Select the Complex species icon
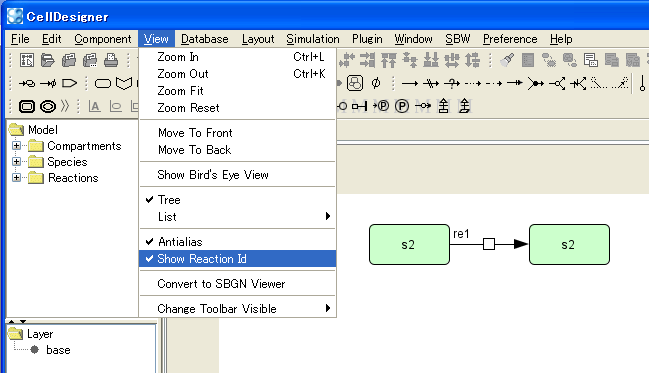649x373 pixels. coord(355,83)
